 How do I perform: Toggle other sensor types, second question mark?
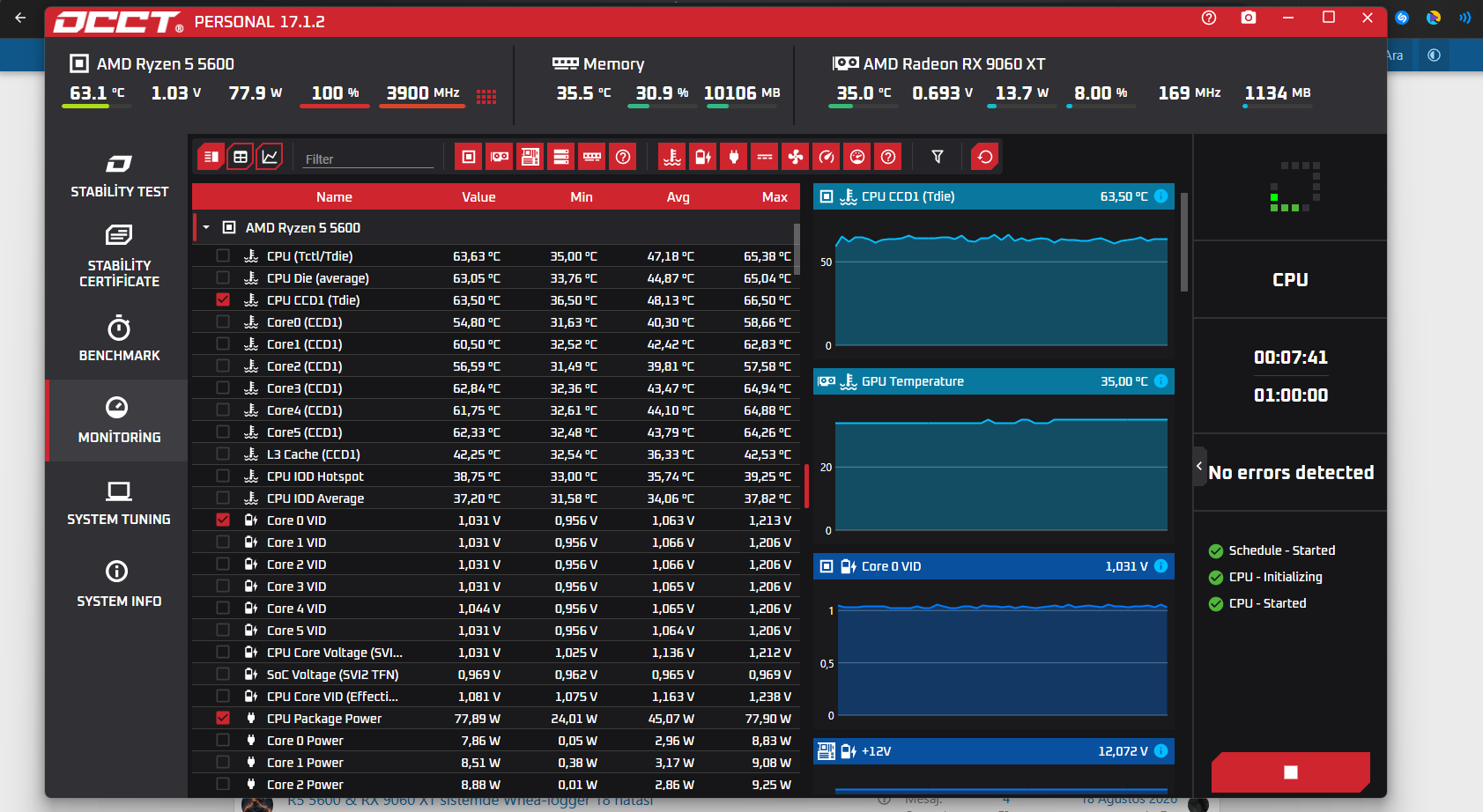[888, 157]
